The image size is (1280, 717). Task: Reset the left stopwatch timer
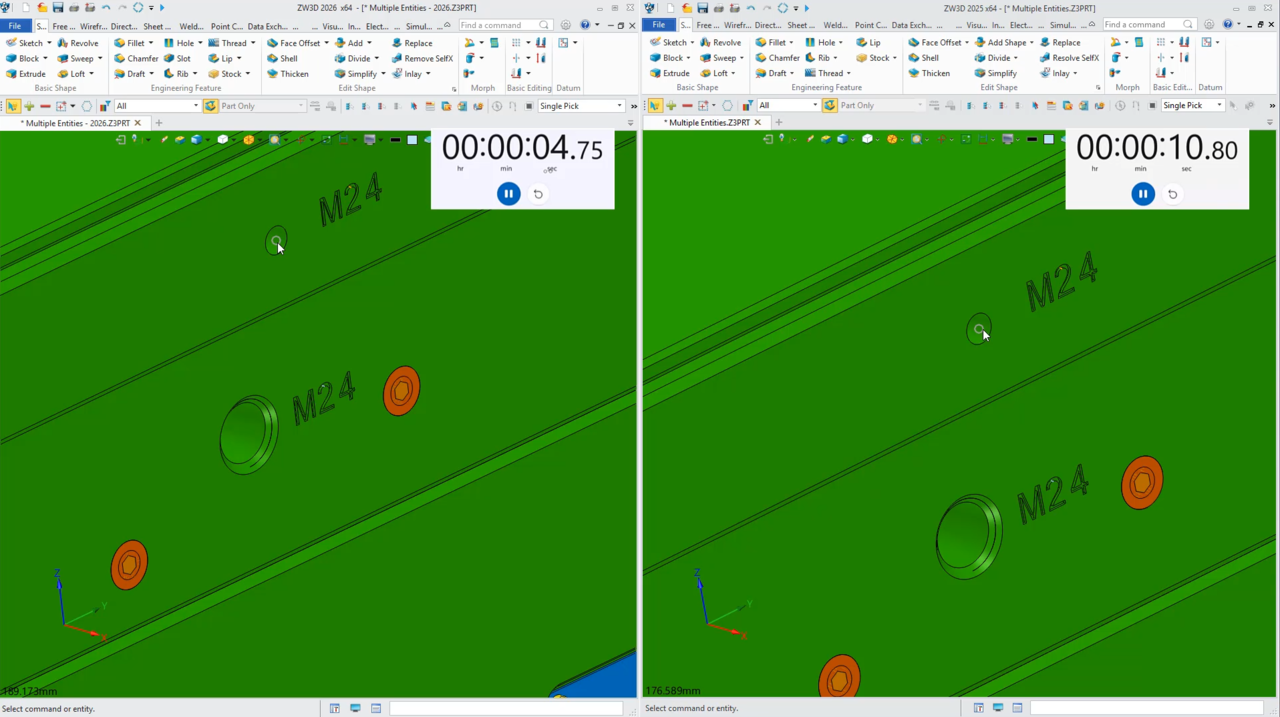[538, 194]
